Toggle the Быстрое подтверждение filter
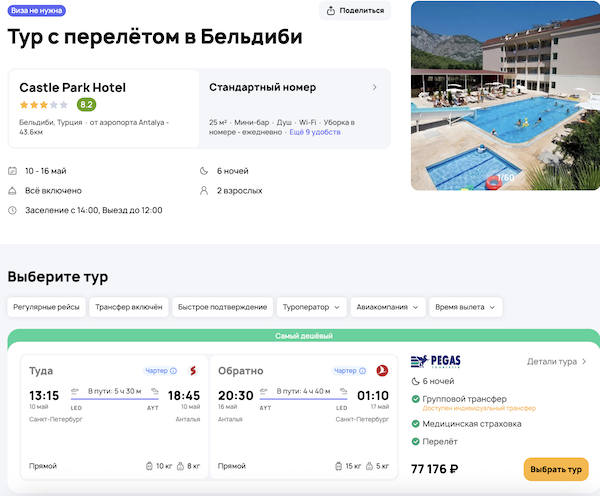Image resolution: width=600 pixels, height=496 pixels. pos(222,307)
